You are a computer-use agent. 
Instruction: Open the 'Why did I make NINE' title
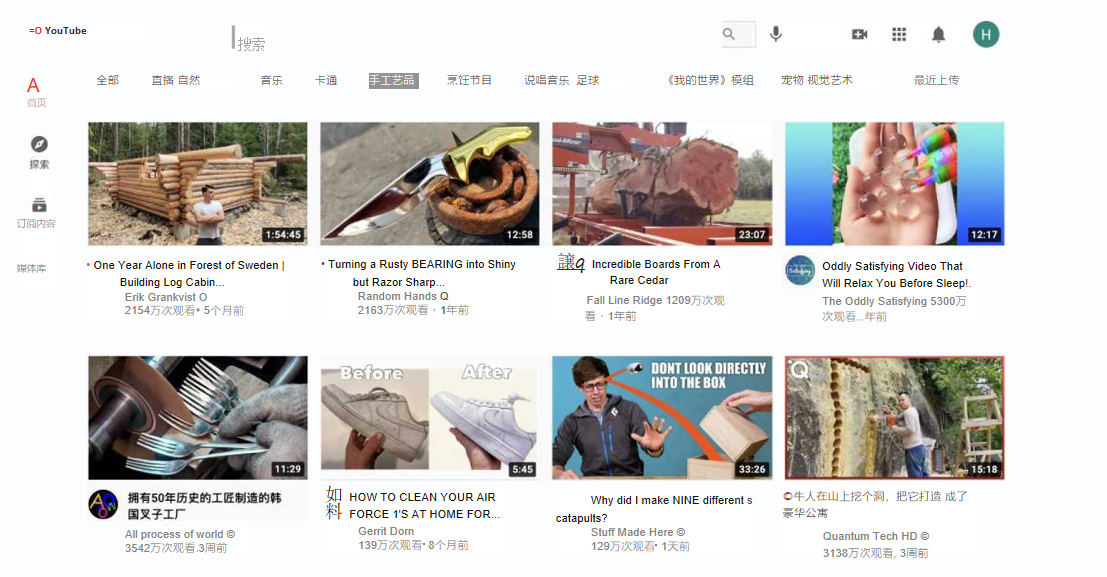(671, 500)
